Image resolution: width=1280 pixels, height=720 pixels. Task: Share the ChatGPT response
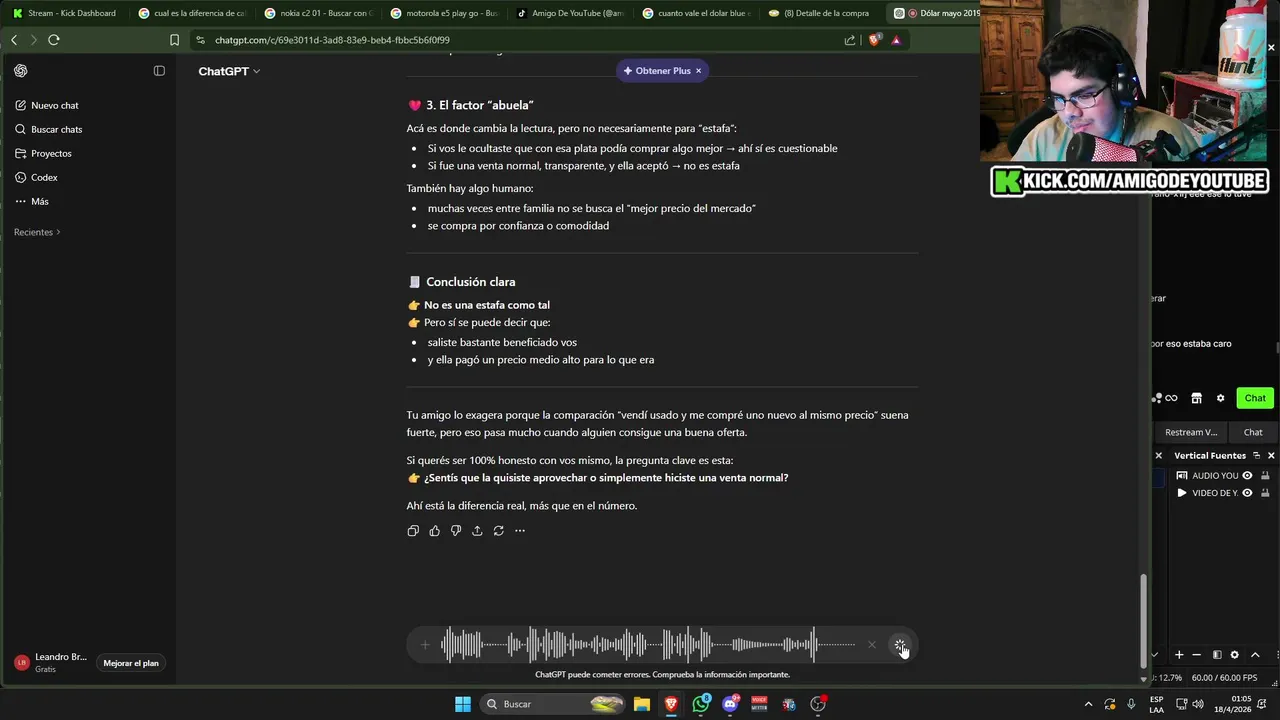(x=477, y=531)
